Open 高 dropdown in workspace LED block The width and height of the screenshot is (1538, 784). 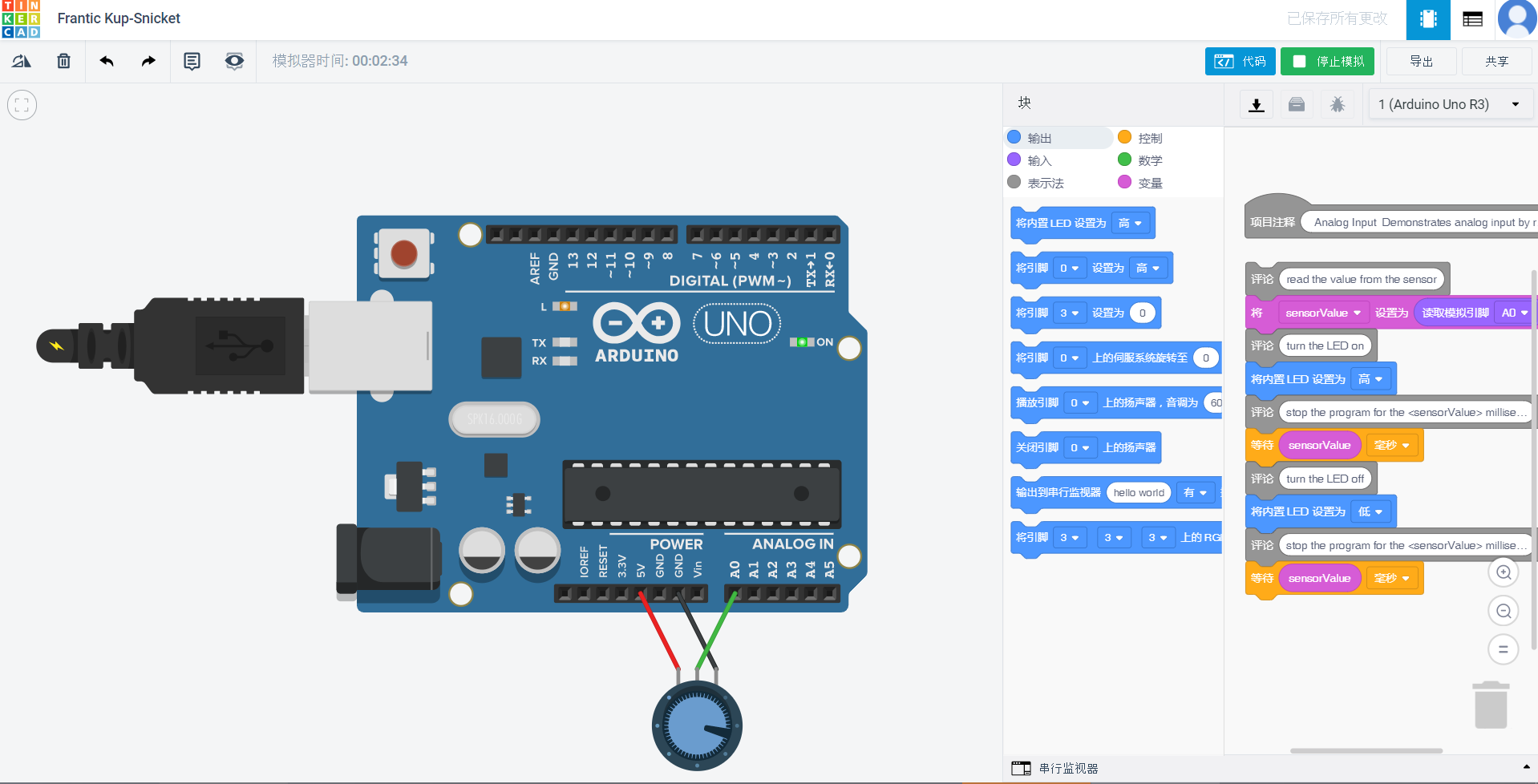tap(1371, 379)
